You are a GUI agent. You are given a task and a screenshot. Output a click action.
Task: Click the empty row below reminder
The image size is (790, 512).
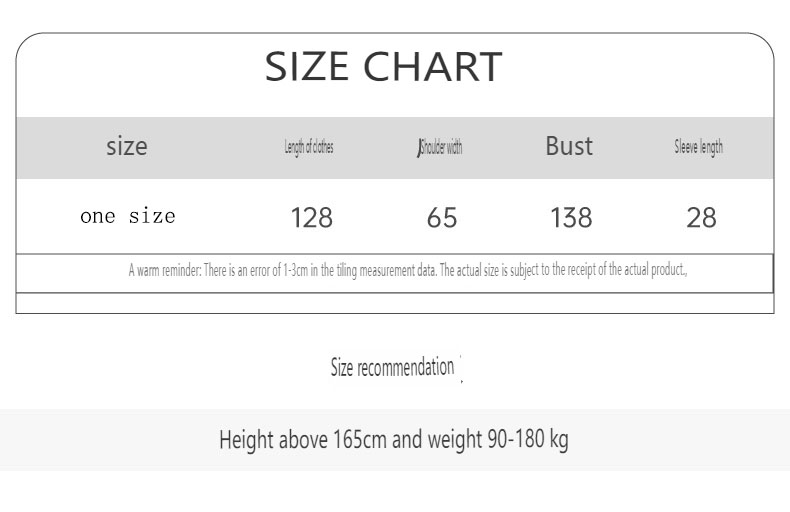(395, 303)
